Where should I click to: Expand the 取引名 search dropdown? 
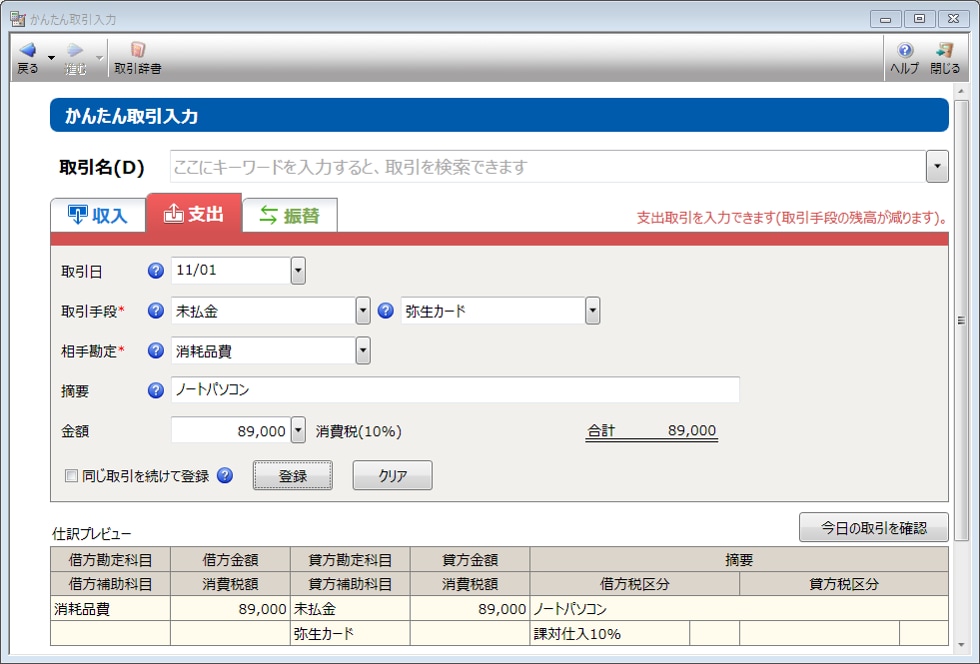[937, 167]
